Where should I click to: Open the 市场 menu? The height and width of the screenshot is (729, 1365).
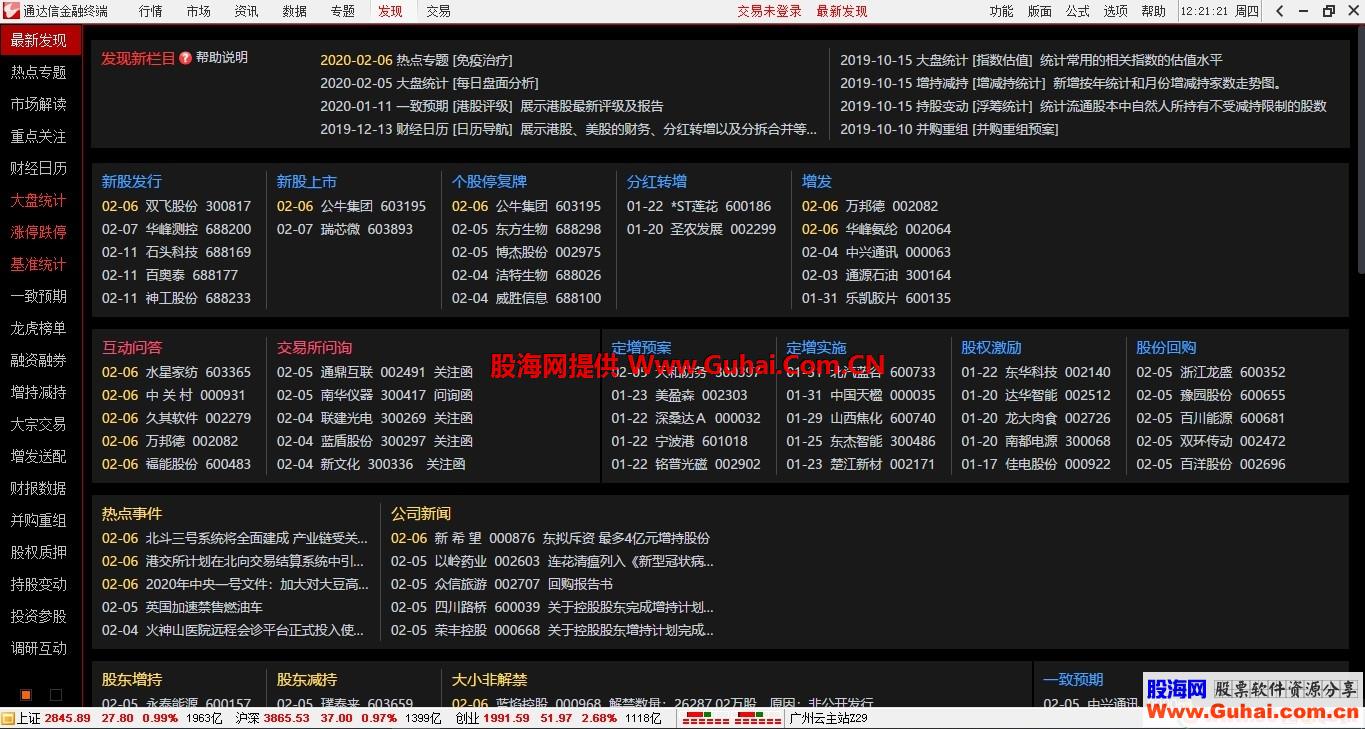coord(198,11)
